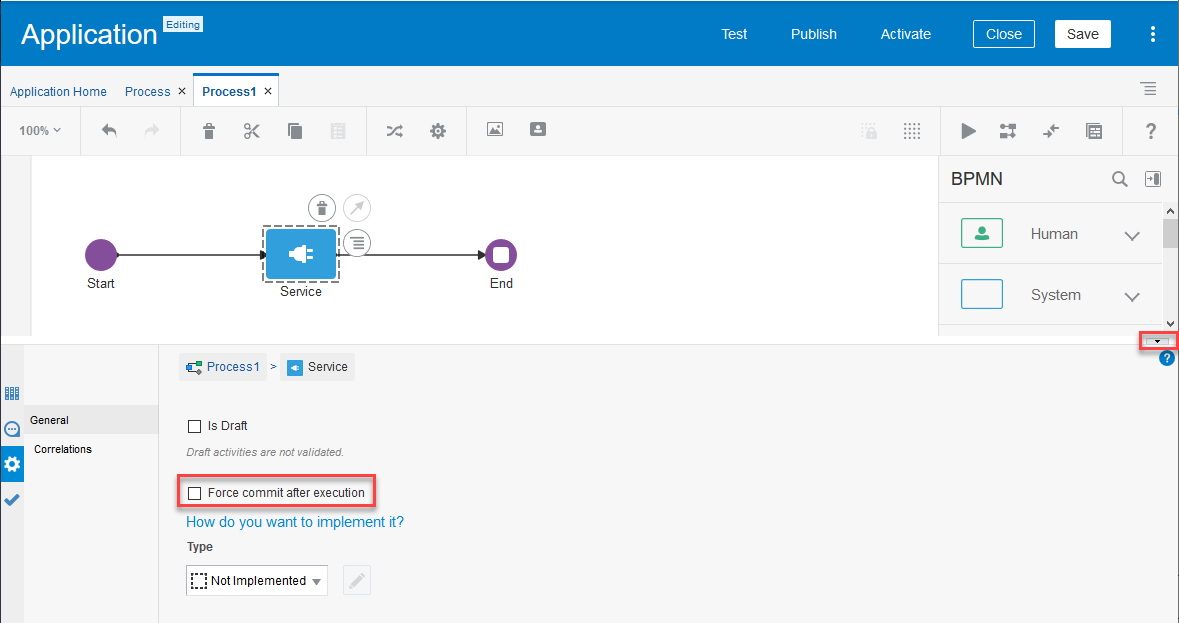The image size is (1179, 623).
Task: Click Test in the header
Action: [734, 34]
